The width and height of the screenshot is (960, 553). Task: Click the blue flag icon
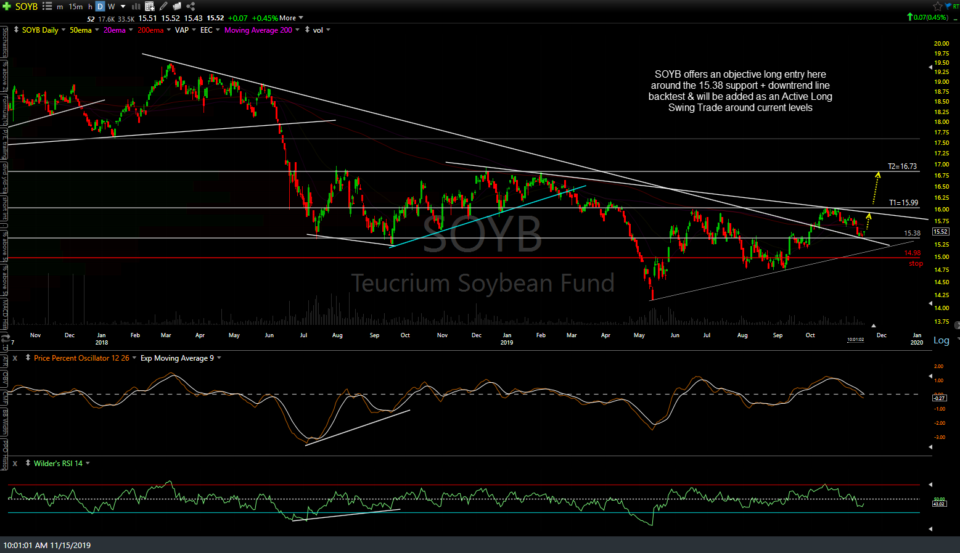click(x=948, y=6)
